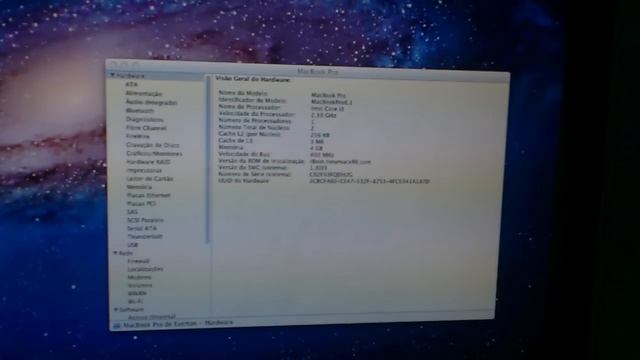640x360 pixels.
Task: Click 'Cache L2 (por Núcleo)' label
Action: [249, 134]
